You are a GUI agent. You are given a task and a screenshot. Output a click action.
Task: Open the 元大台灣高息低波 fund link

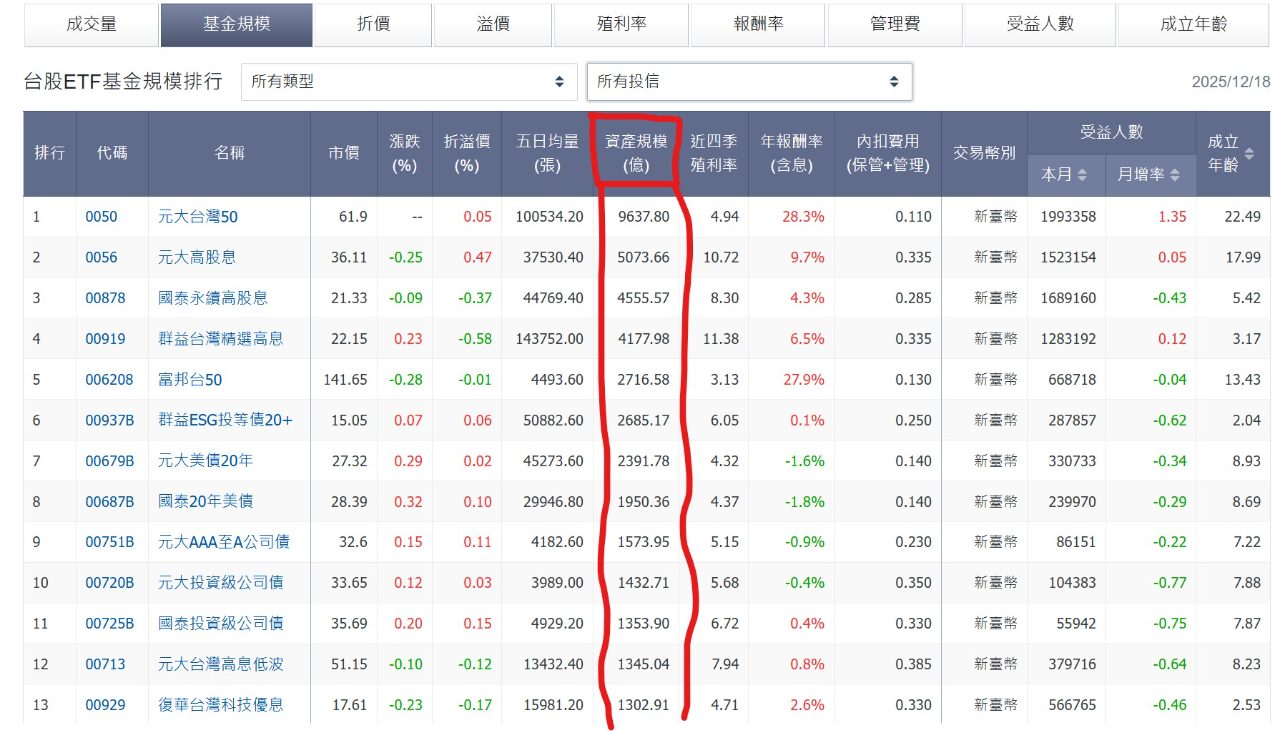[221, 664]
